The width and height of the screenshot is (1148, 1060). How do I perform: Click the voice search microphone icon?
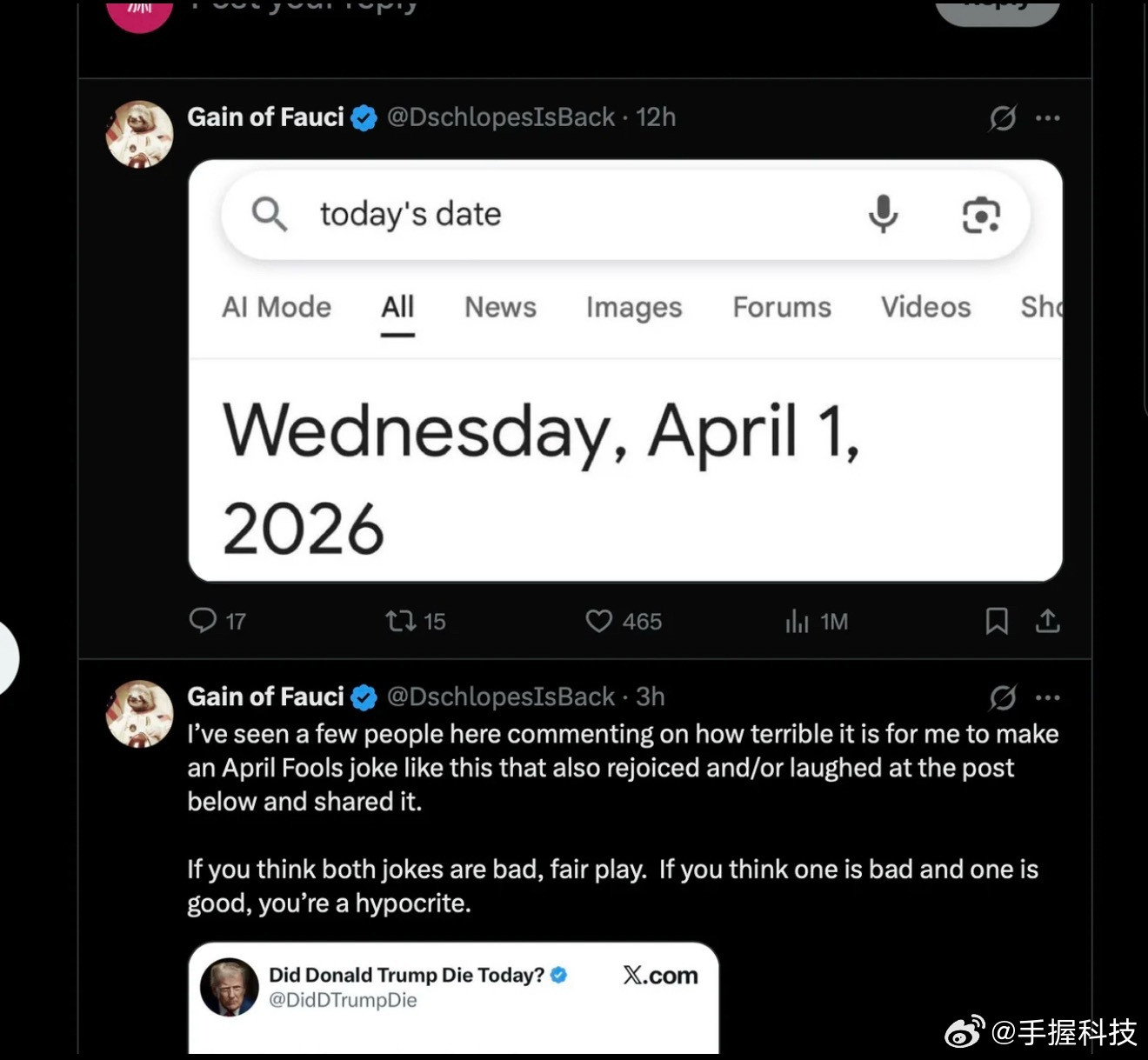[884, 215]
